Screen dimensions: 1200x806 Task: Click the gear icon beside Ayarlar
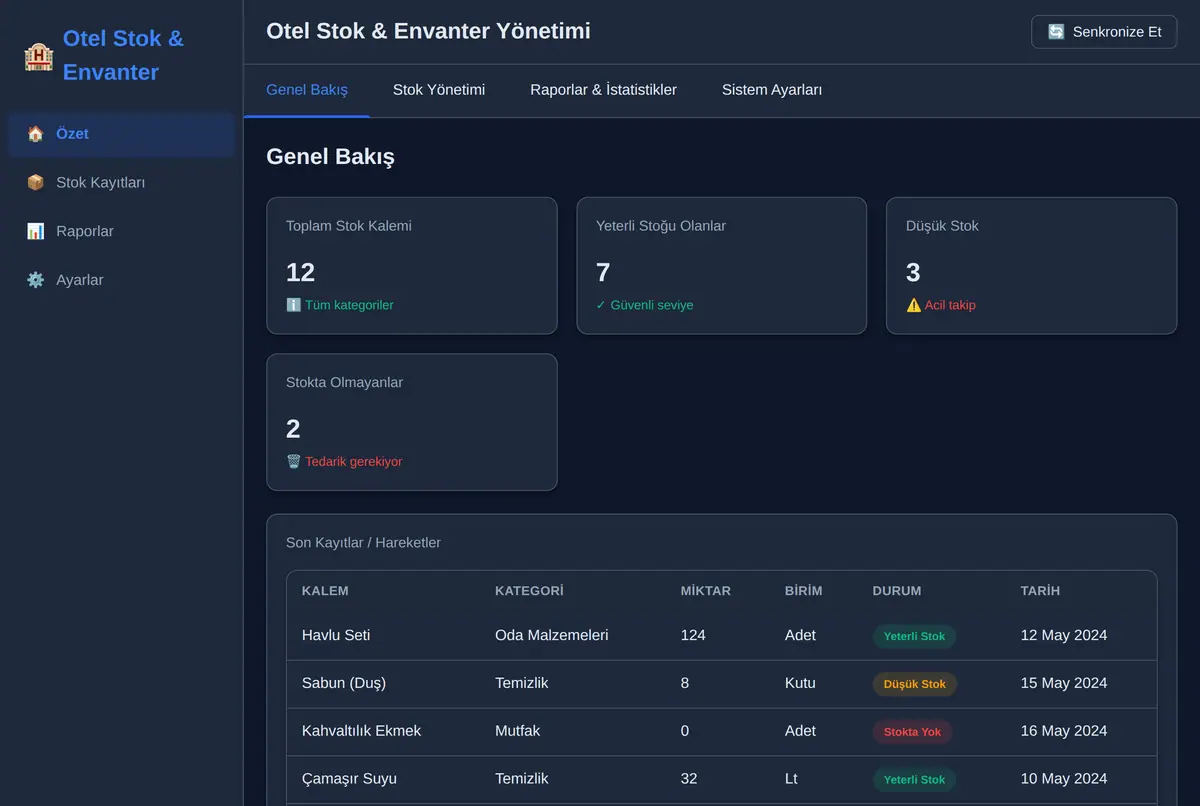pyautogui.click(x=36, y=281)
